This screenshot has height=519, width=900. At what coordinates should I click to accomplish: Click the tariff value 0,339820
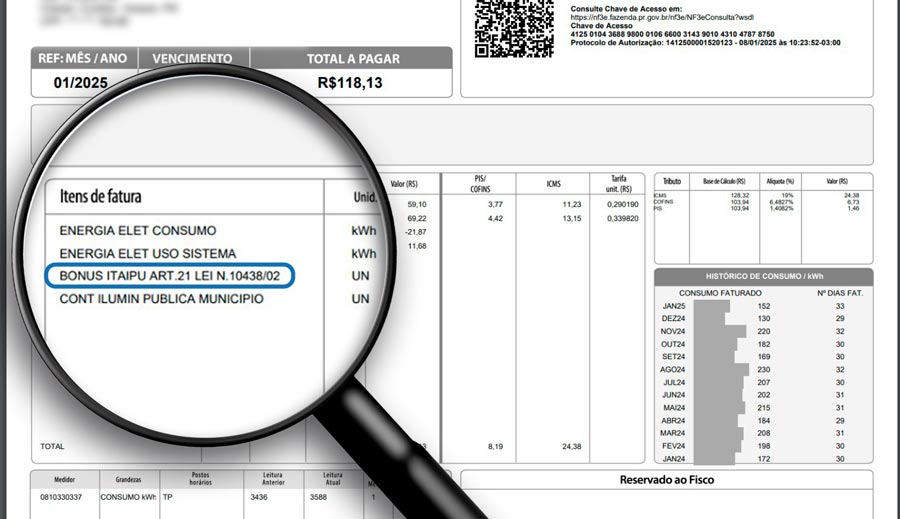(623, 219)
